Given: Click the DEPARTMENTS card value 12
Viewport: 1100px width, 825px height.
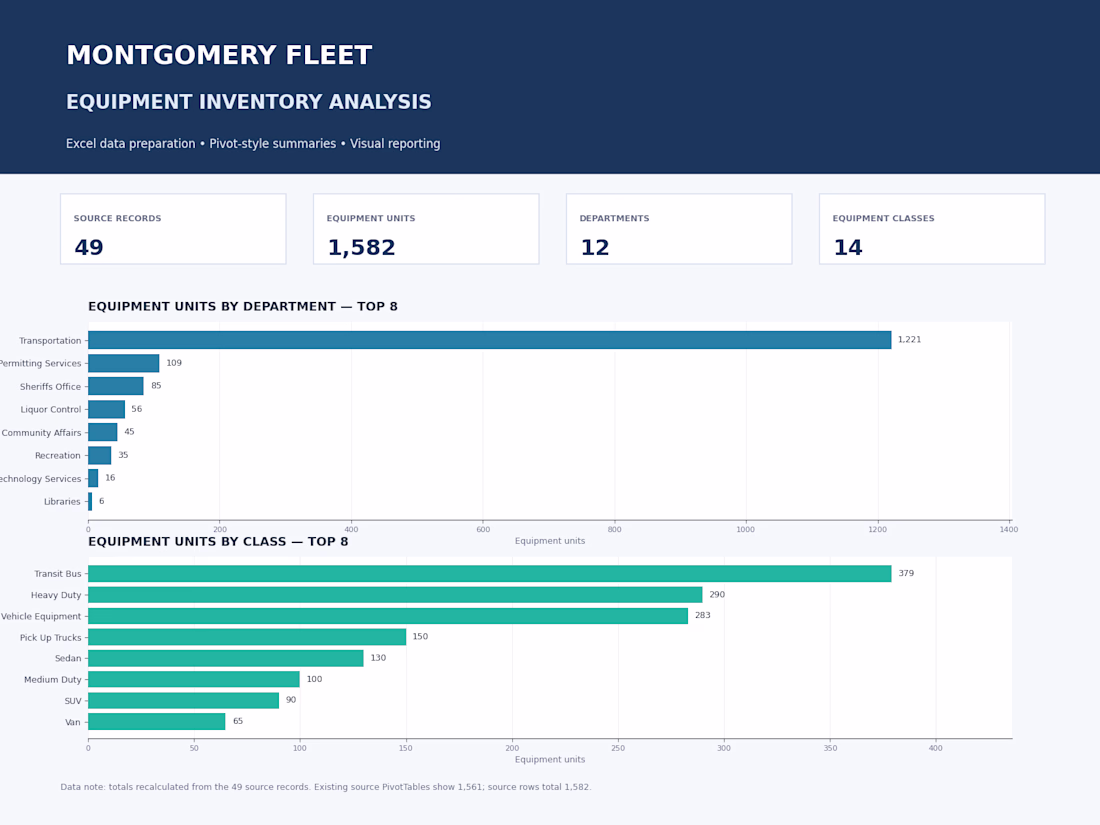Looking at the screenshot, I should 594,248.
